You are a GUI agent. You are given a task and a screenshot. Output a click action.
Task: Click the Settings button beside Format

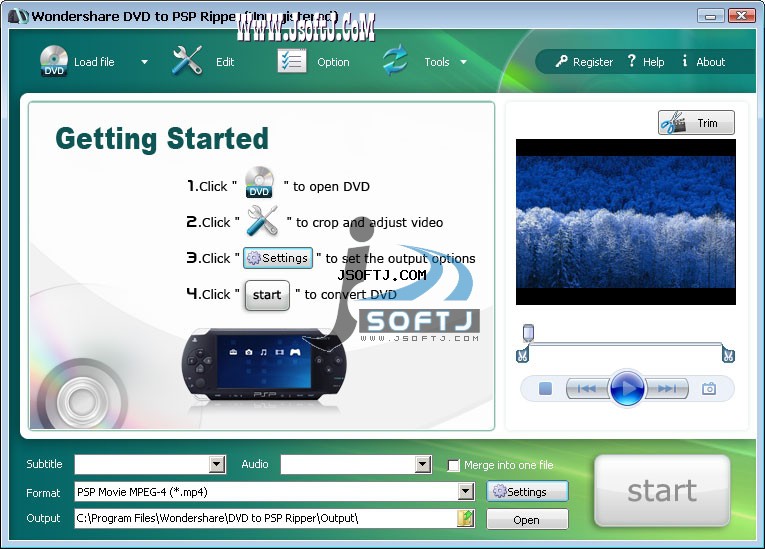click(527, 491)
